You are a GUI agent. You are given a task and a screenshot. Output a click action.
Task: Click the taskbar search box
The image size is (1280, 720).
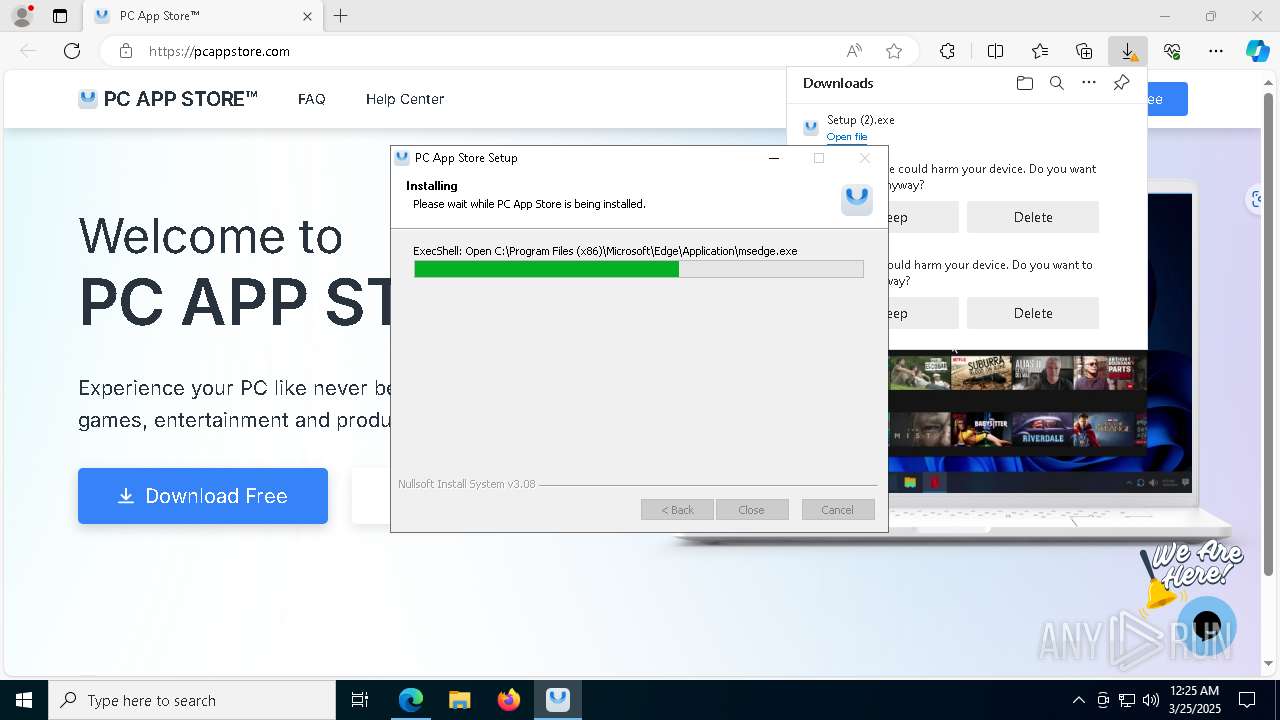pos(192,700)
